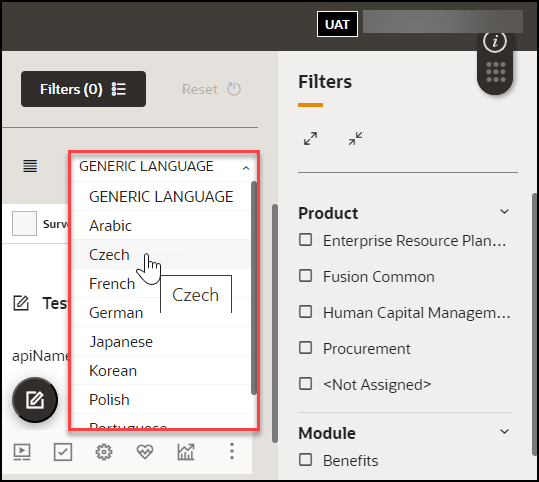Check the Fusion Common filter
Image resolution: width=539 pixels, height=482 pixels.
coord(306,276)
